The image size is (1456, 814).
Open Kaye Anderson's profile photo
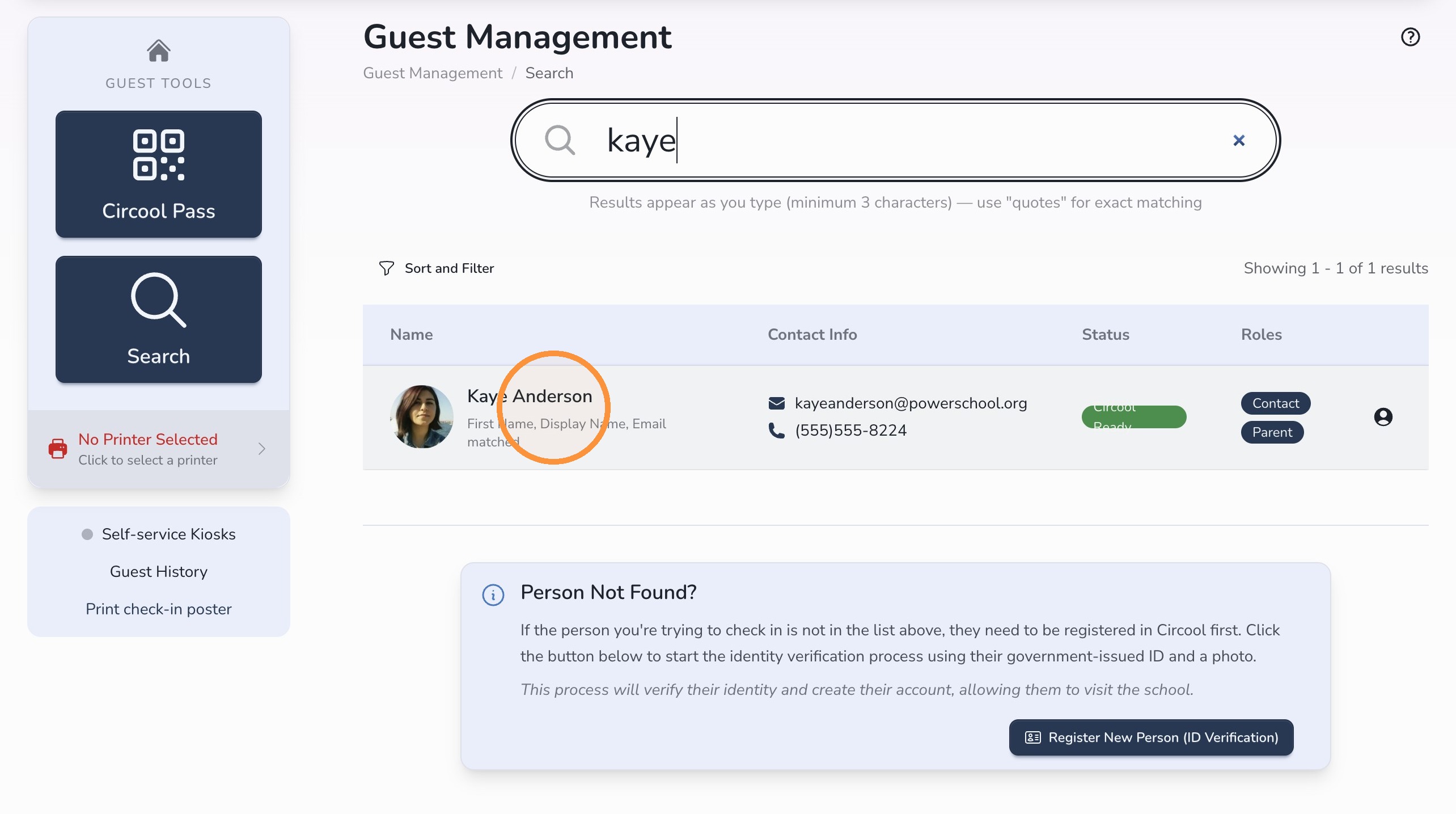pyautogui.click(x=421, y=417)
